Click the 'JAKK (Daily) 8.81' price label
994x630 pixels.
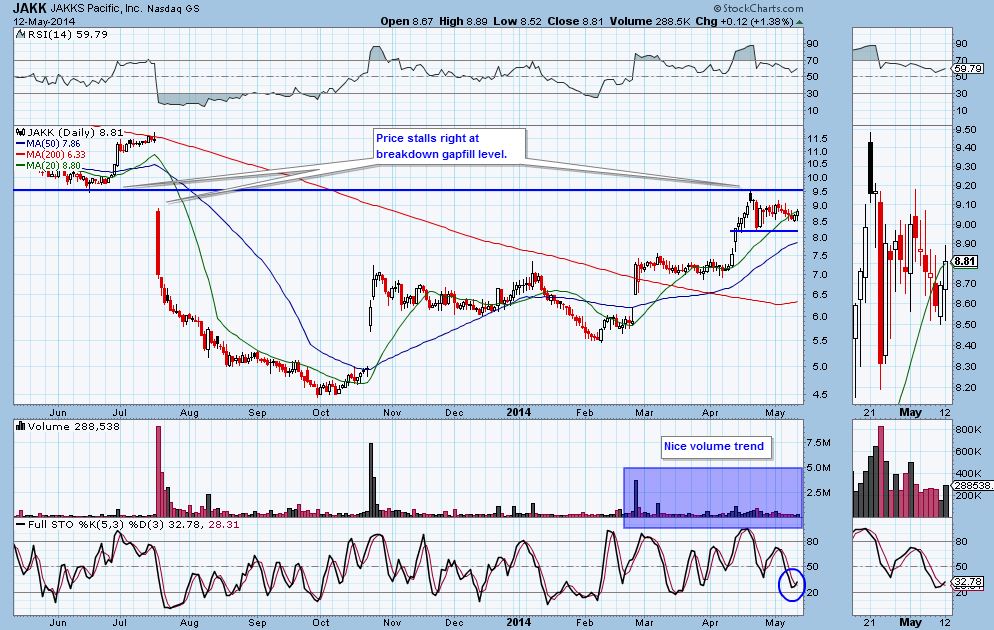[x=75, y=132]
